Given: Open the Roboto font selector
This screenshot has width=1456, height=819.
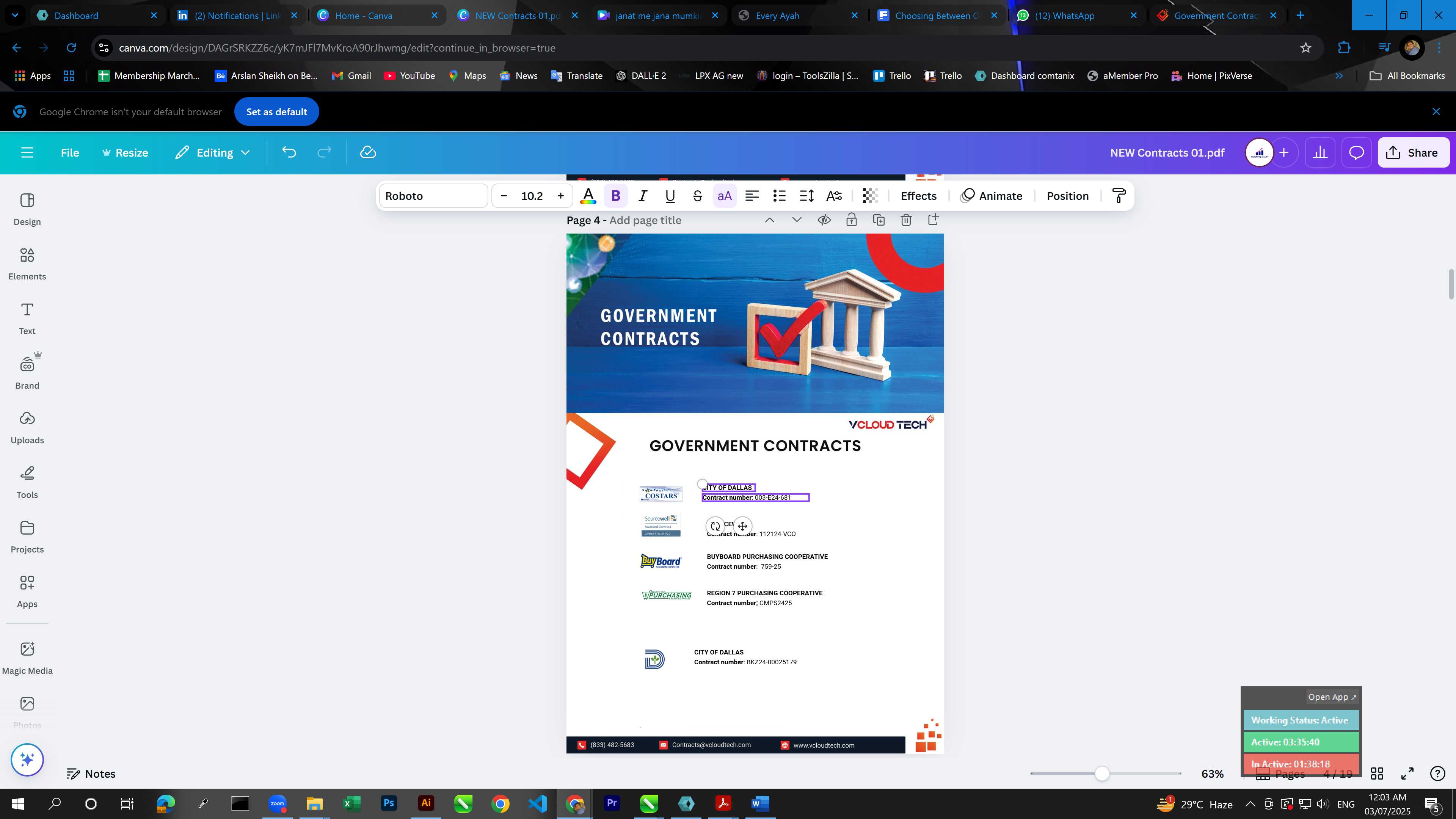Looking at the screenshot, I should (433, 196).
